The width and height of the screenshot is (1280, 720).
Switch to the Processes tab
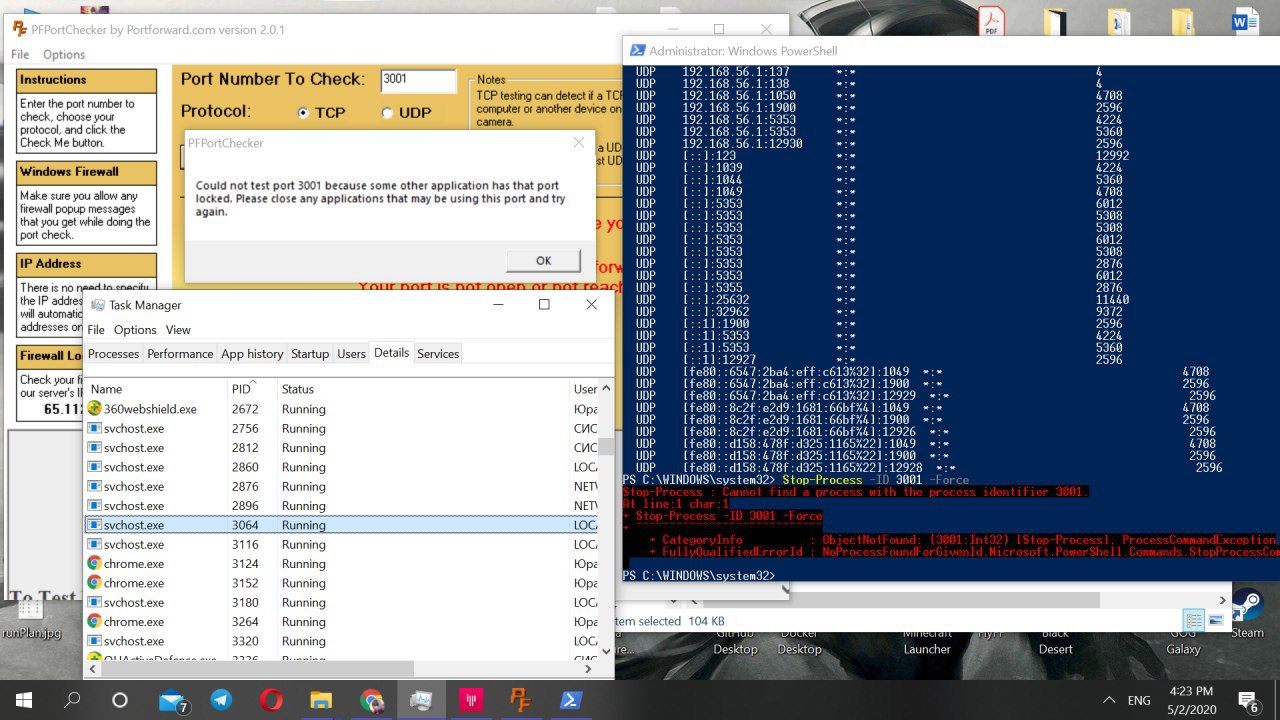(x=114, y=354)
